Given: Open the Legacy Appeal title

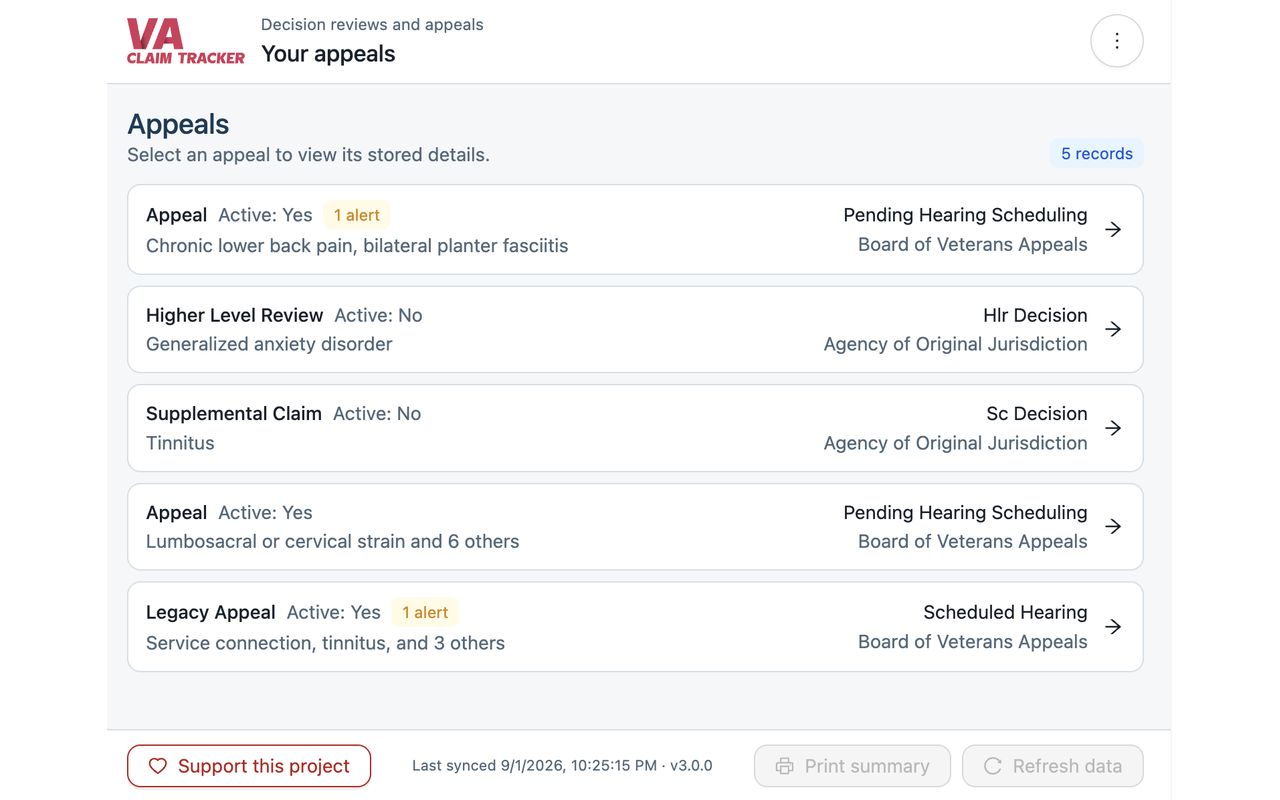Looking at the screenshot, I should [211, 612].
